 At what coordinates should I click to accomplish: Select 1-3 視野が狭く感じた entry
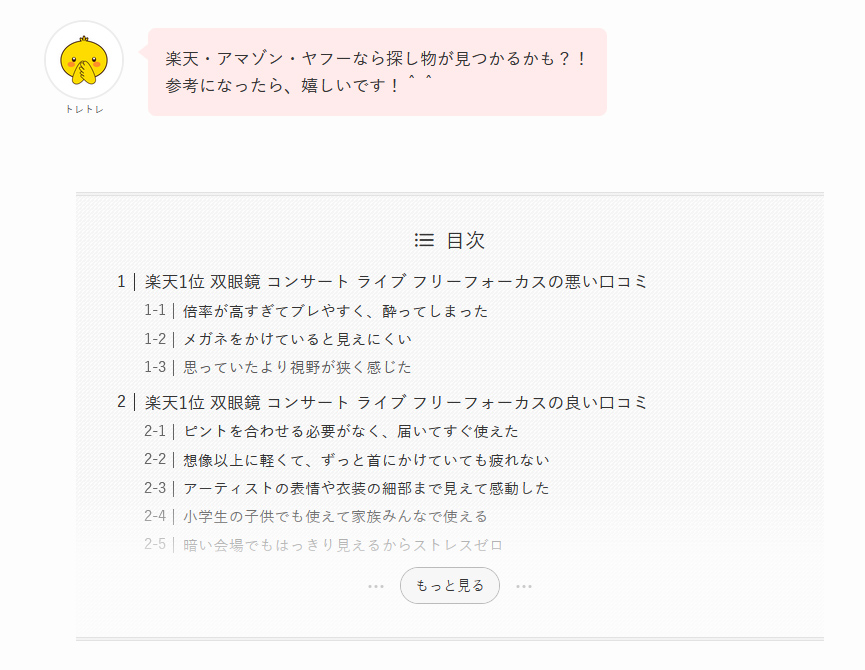[297, 367]
